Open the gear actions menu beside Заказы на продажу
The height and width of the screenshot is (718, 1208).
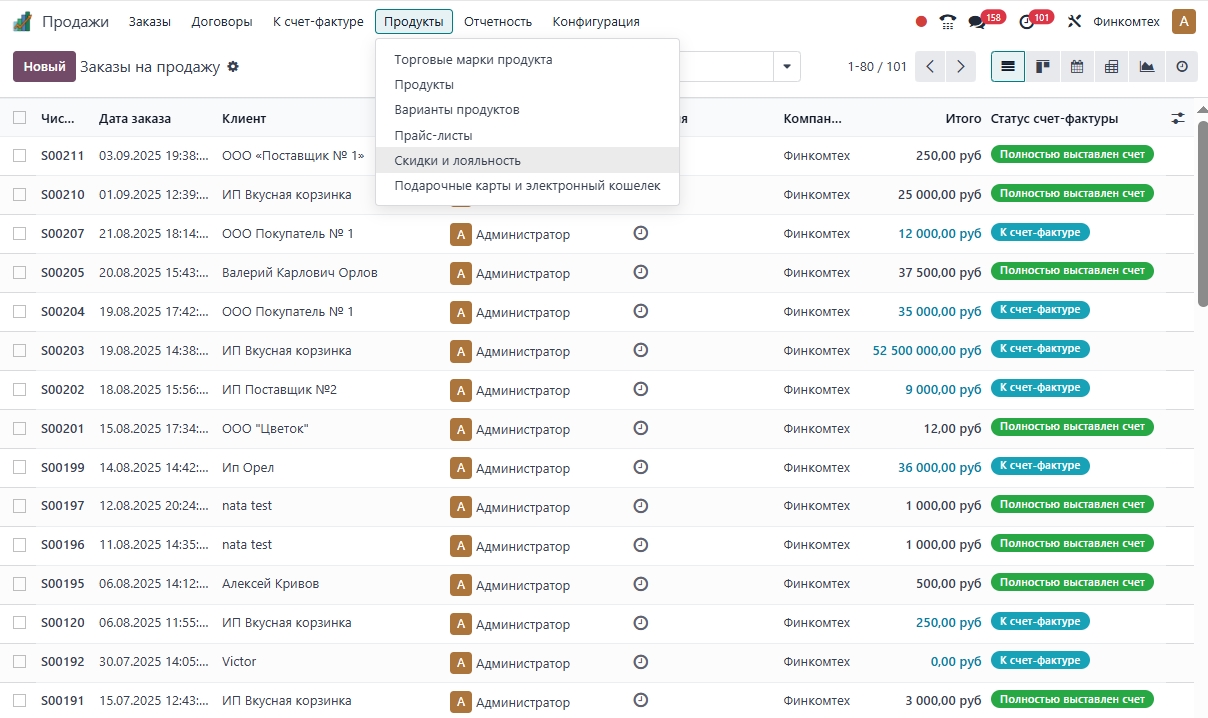(233, 67)
